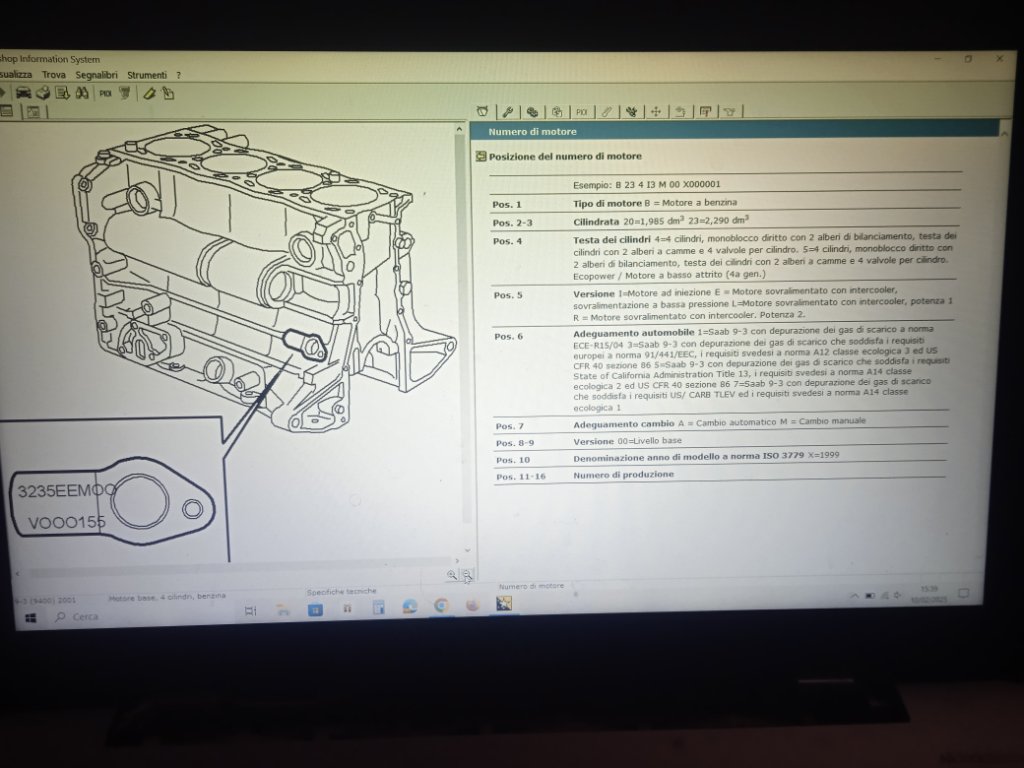The width and height of the screenshot is (1024, 768).
Task: Click the list view icon under the toolbar
Action: click(7, 111)
